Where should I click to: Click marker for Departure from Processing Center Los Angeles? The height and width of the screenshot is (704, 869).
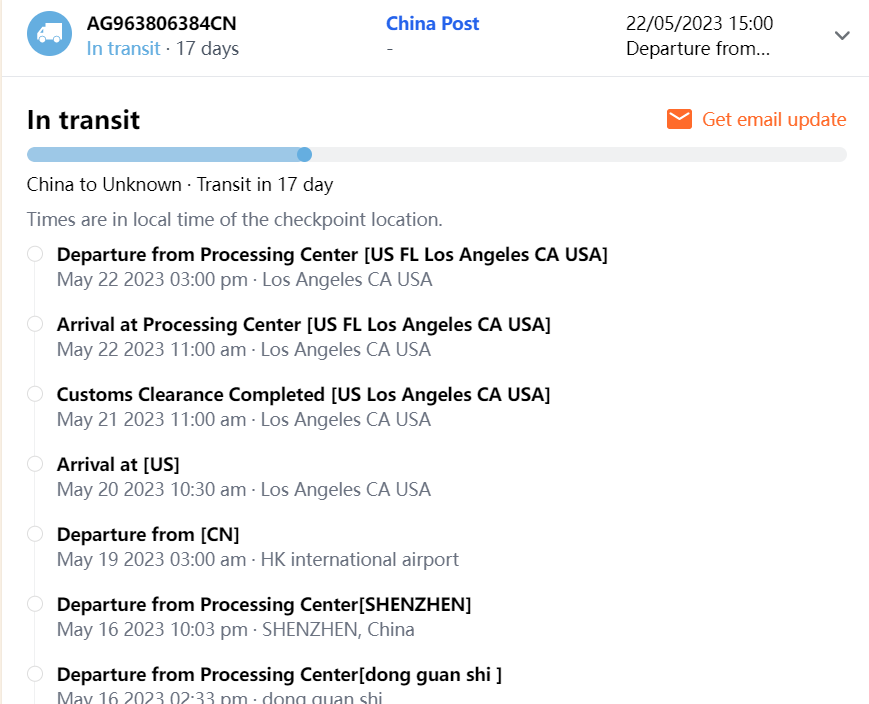(35, 254)
